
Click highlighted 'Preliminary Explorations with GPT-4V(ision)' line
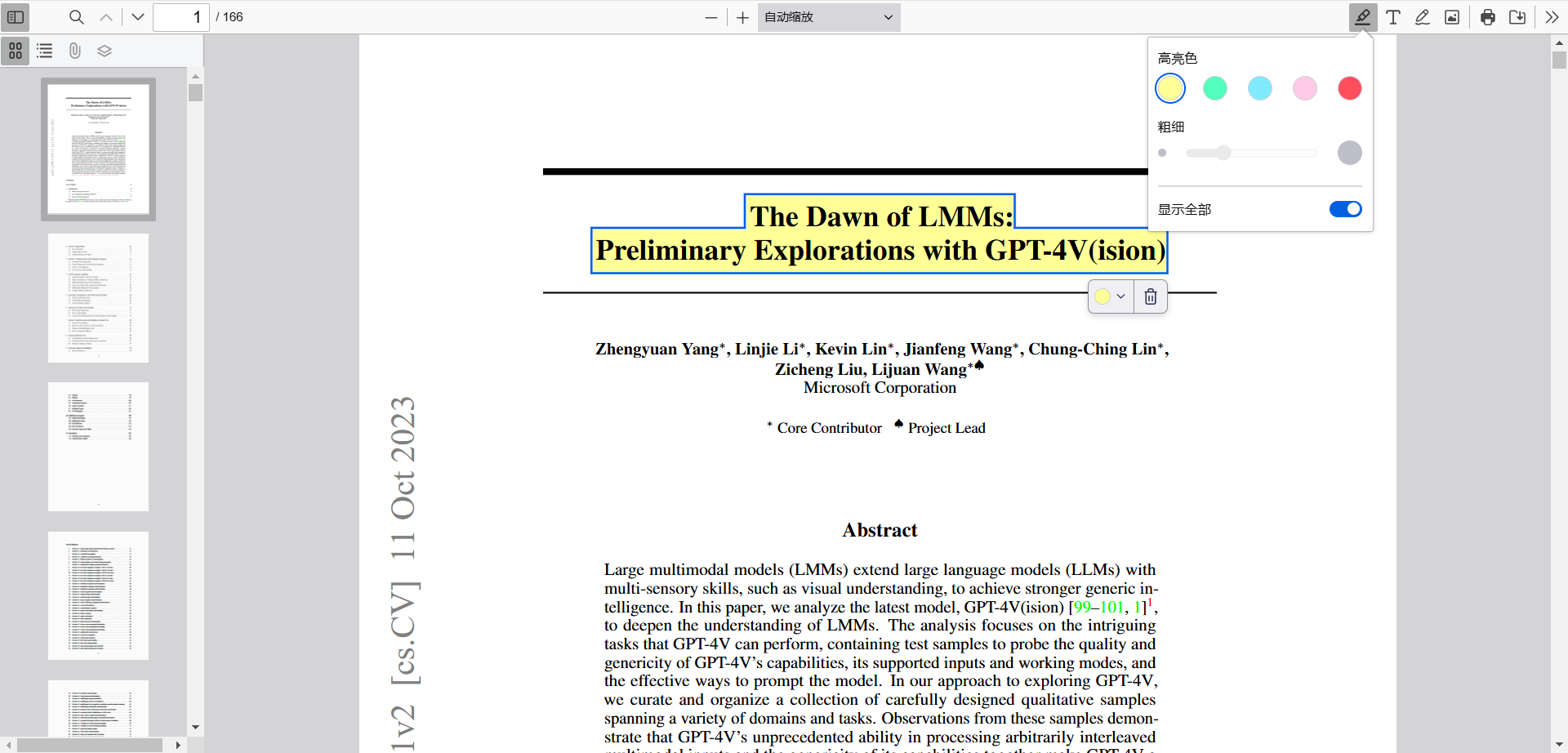[x=880, y=250]
